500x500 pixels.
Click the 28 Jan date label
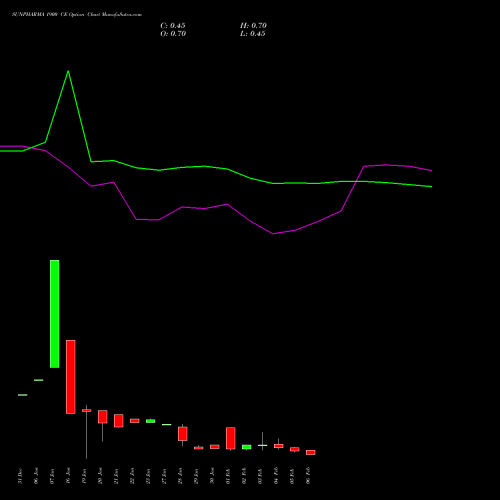pyautogui.click(x=180, y=476)
